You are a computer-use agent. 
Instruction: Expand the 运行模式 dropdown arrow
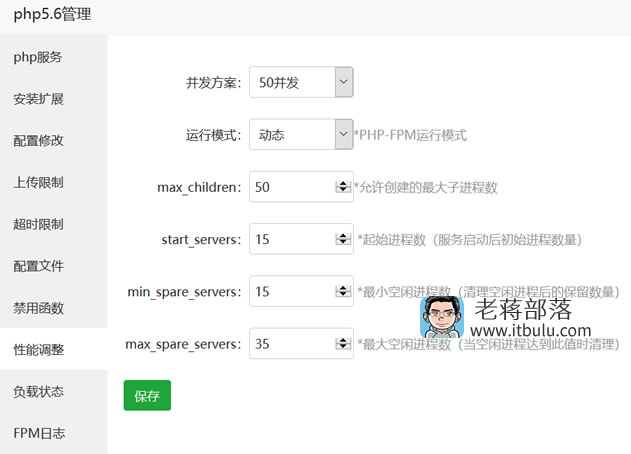coord(344,134)
